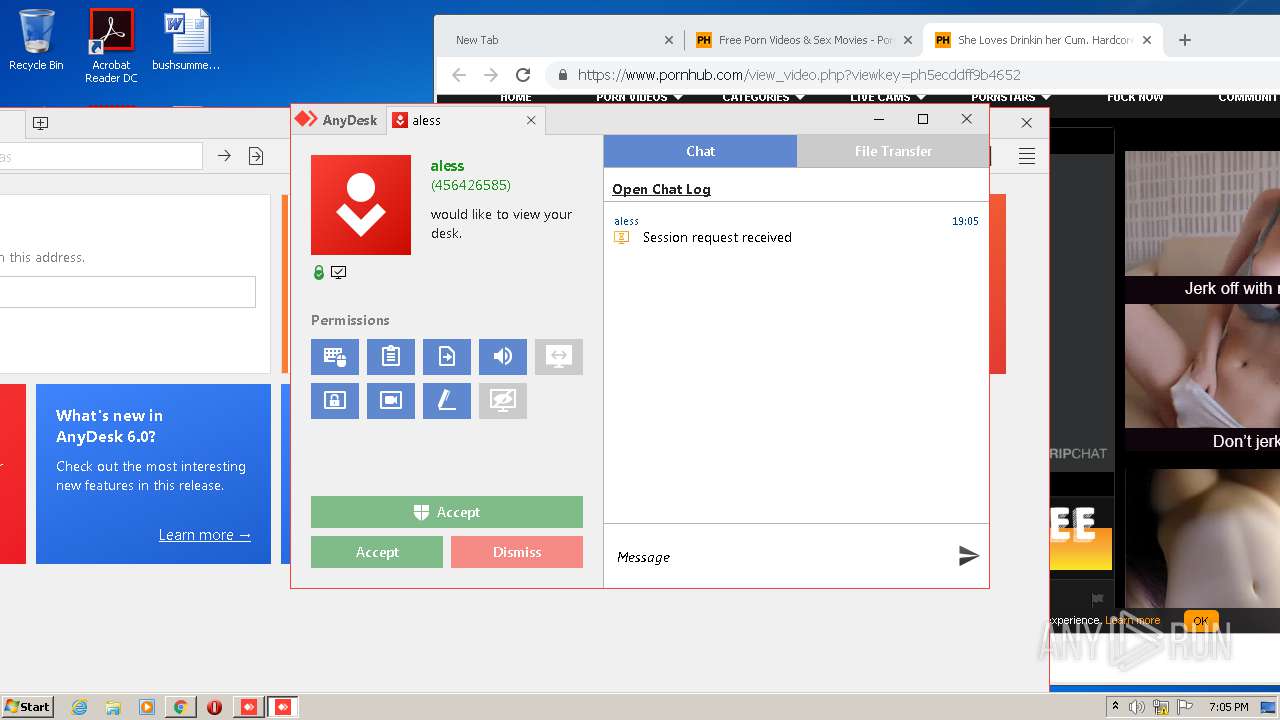
Task: Toggle keyboard and mouse control permission
Action: (x=335, y=357)
